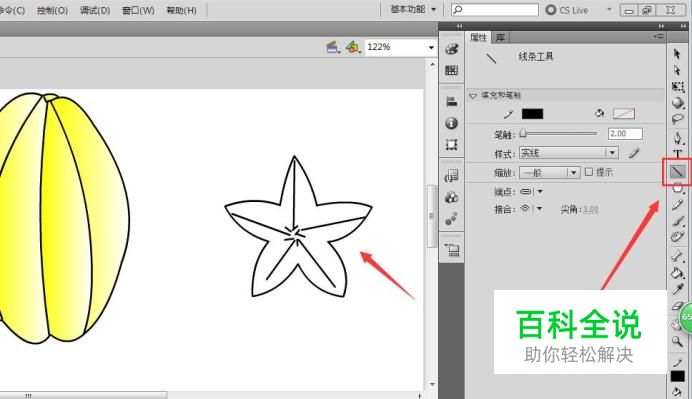Viewport: 692px width, 399px height.
Task: Select the Brush tool
Action: pos(678,221)
